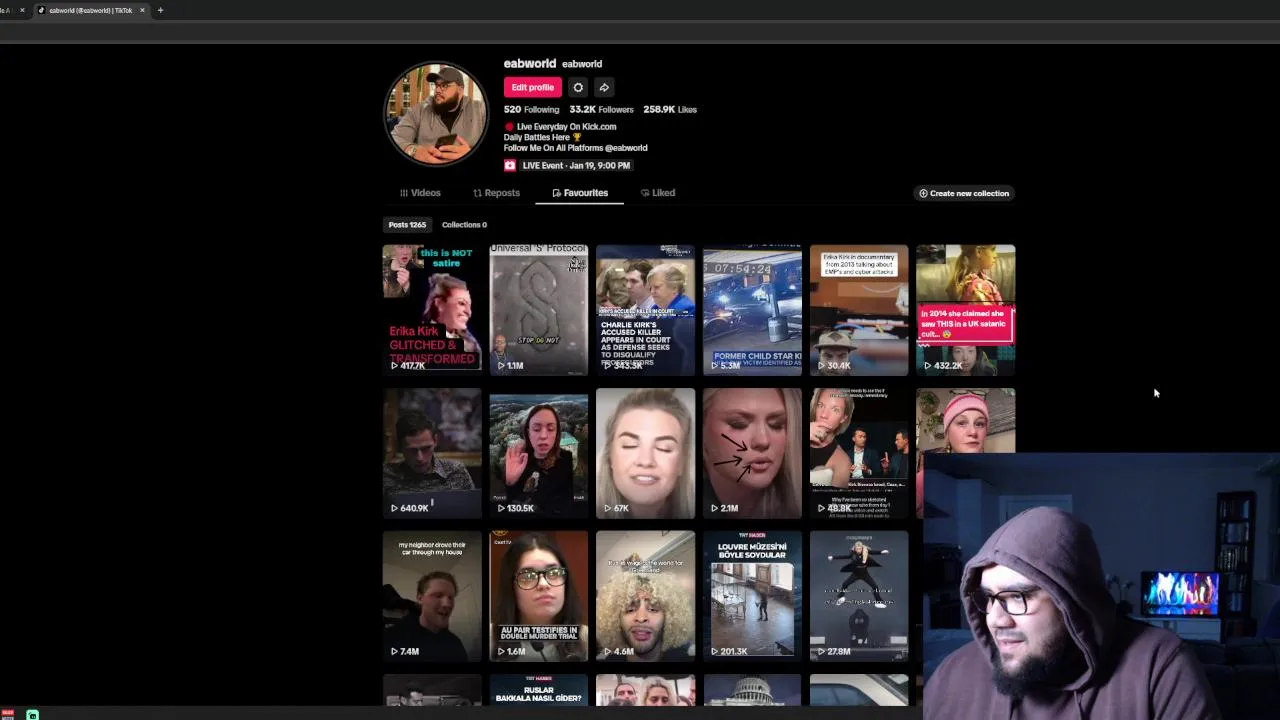Click the 258.9K Likes count

(670, 109)
